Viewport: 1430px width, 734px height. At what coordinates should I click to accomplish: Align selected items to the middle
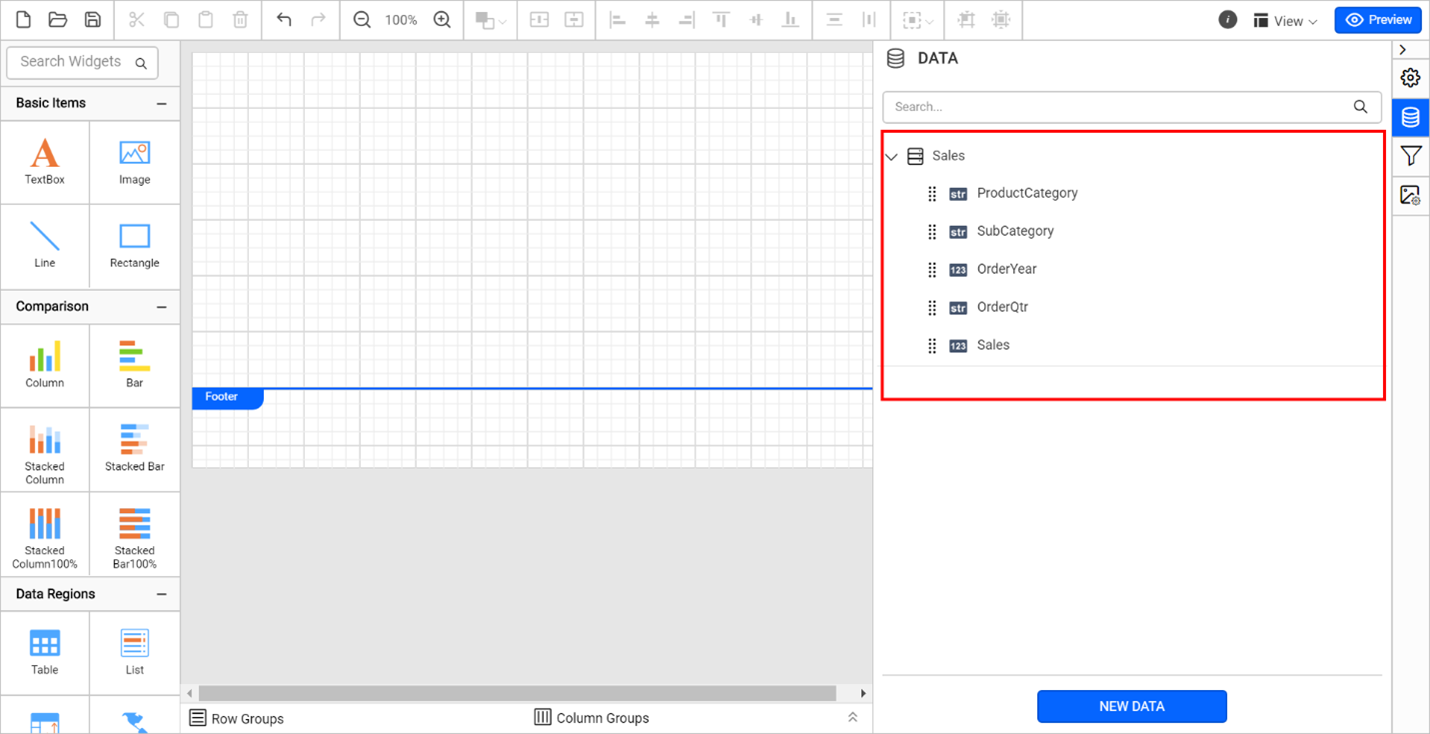click(756, 20)
